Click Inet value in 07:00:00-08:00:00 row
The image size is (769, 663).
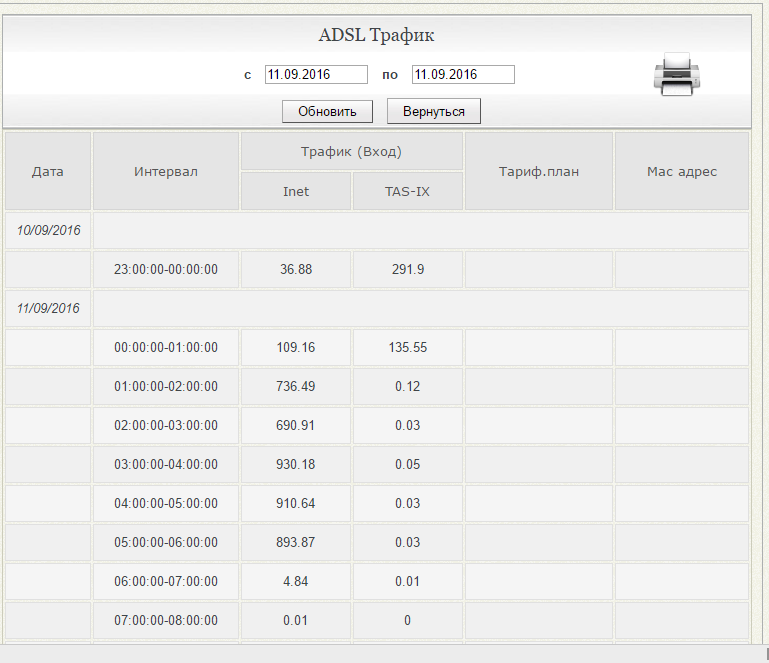296,620
